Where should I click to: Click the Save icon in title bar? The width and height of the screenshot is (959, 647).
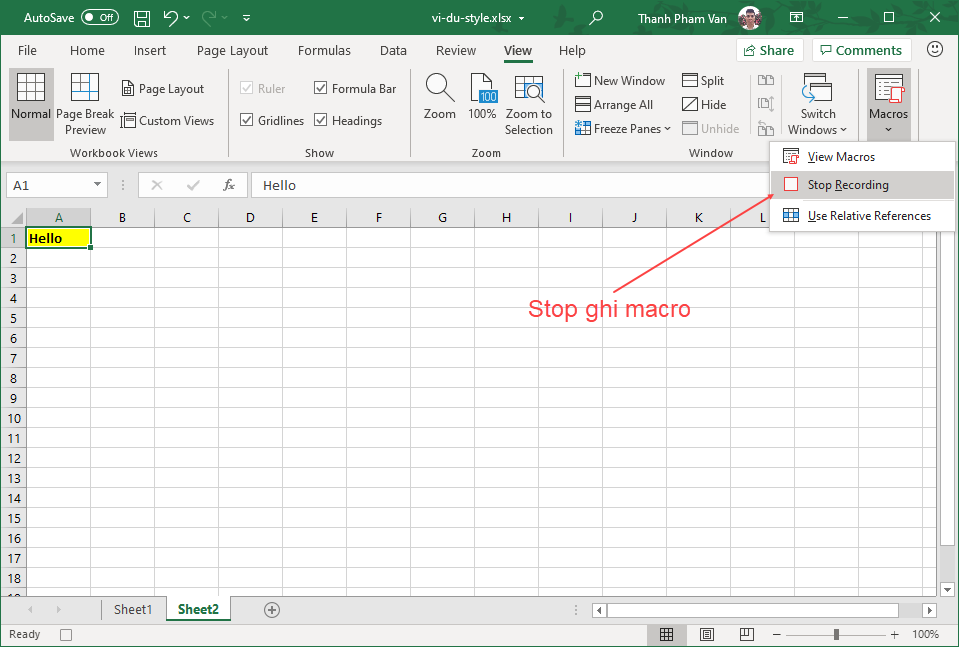142,18
